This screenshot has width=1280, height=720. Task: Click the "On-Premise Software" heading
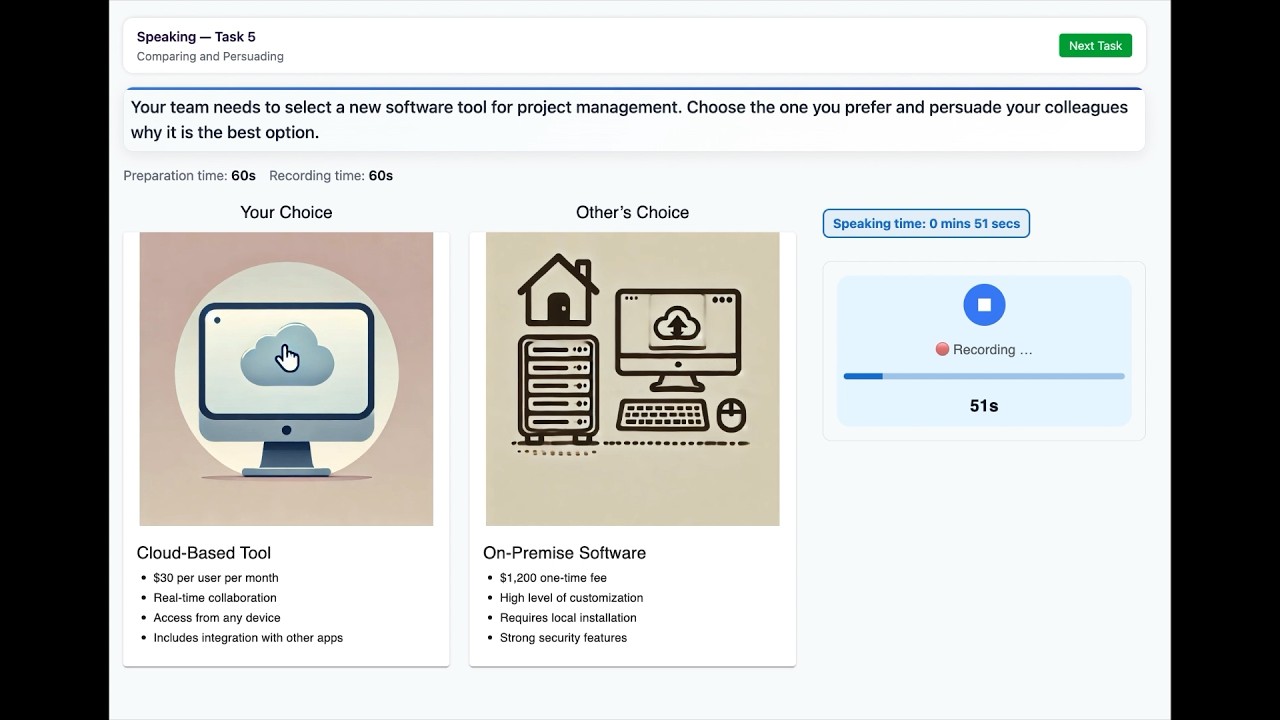point(564,552)
